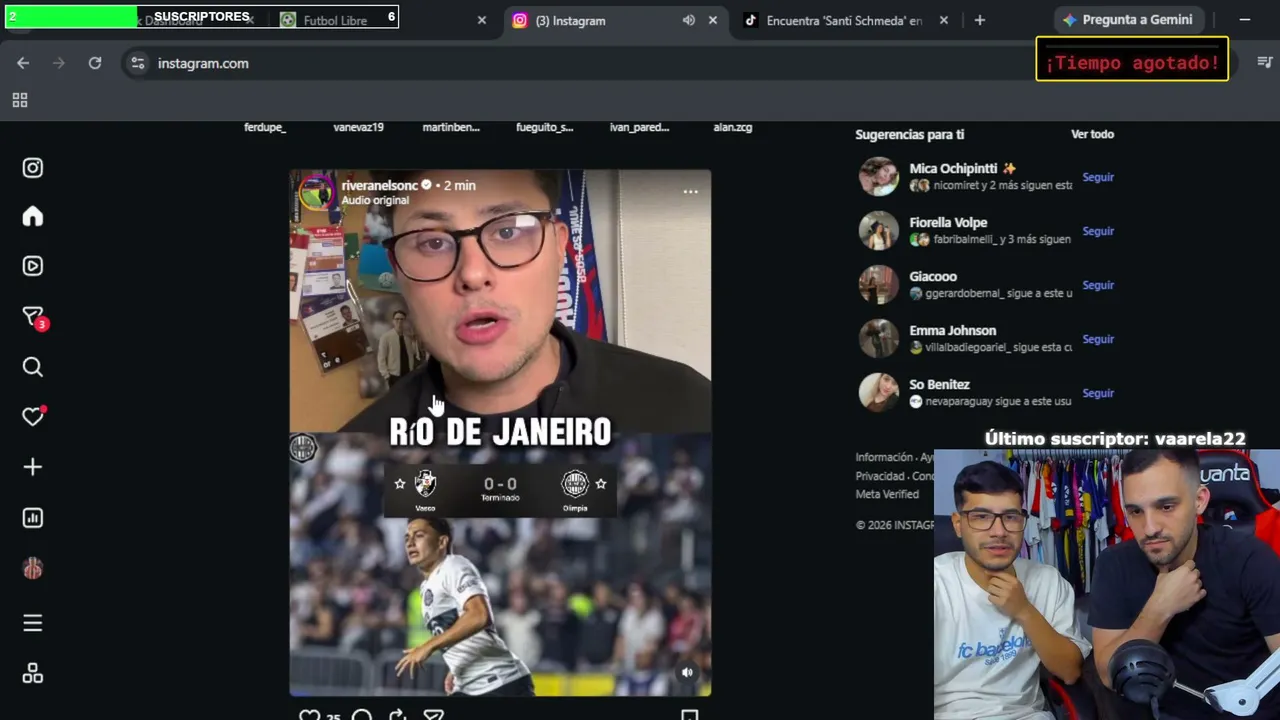Open the browser apps grid shortcut
The image size is (1280, 720).
pos(20,100)
